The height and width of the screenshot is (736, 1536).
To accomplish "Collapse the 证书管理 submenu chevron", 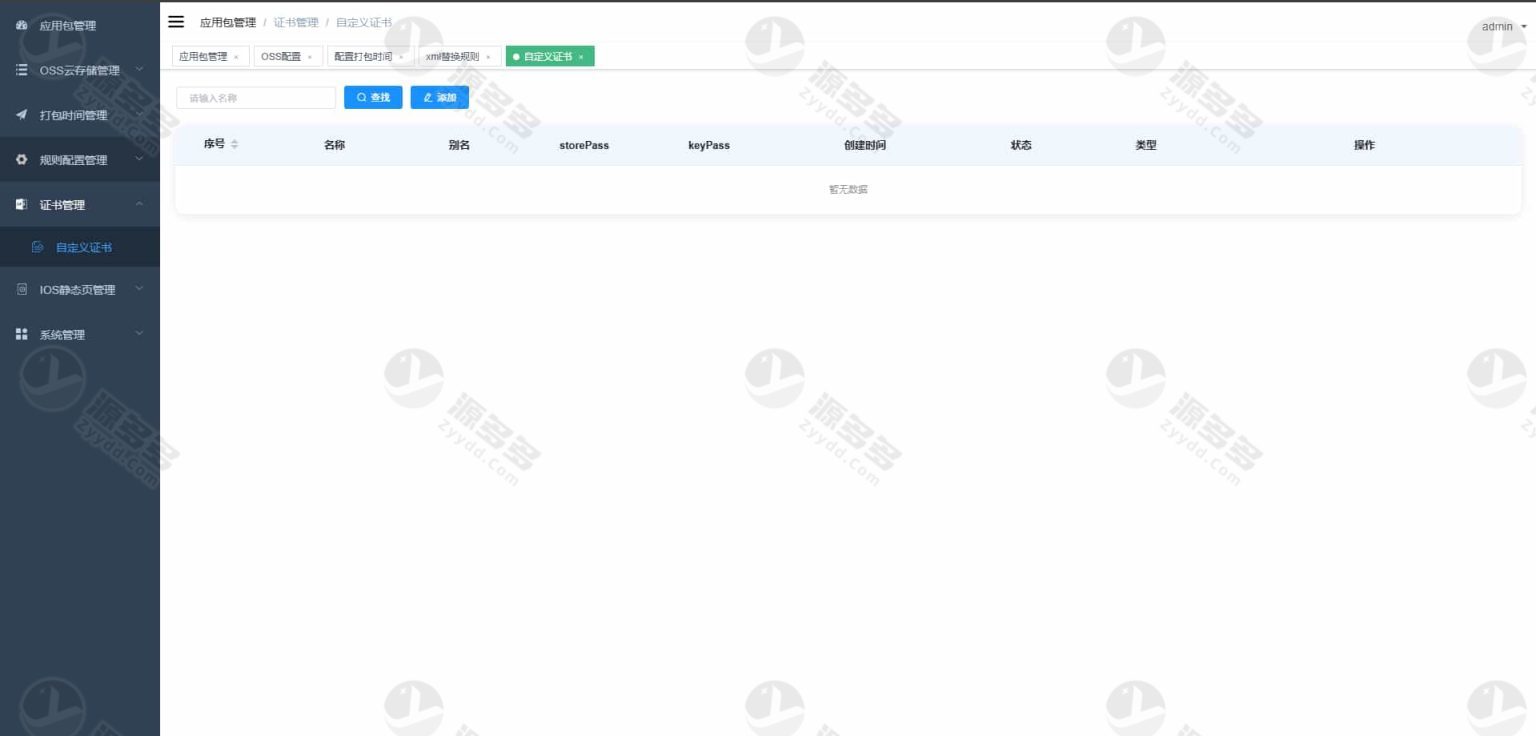I will (x=140, y=204).
